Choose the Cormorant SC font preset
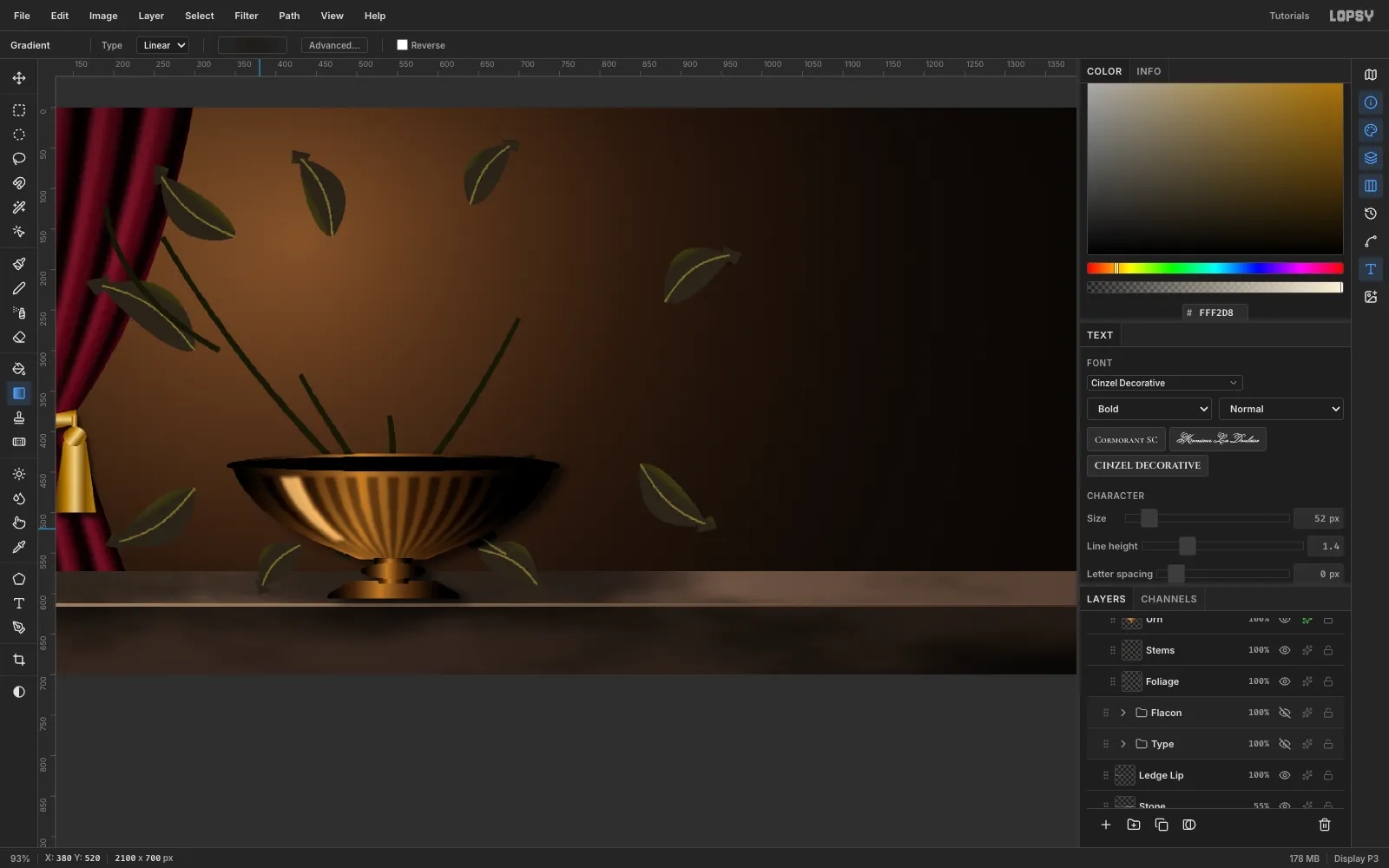 (1126, 439)
